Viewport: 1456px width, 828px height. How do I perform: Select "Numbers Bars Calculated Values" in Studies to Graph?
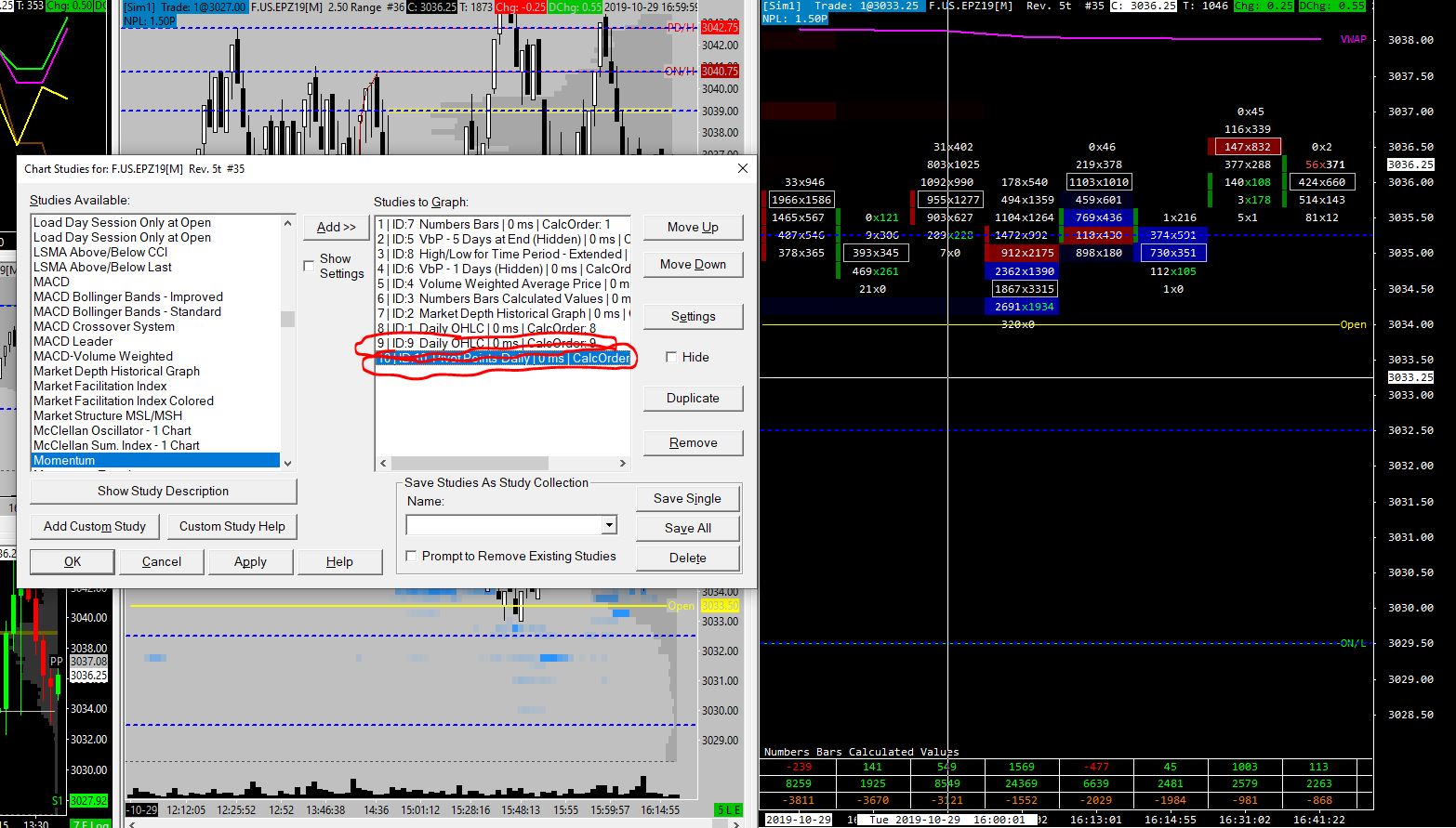pyautogui.click(x=503, y=298)
